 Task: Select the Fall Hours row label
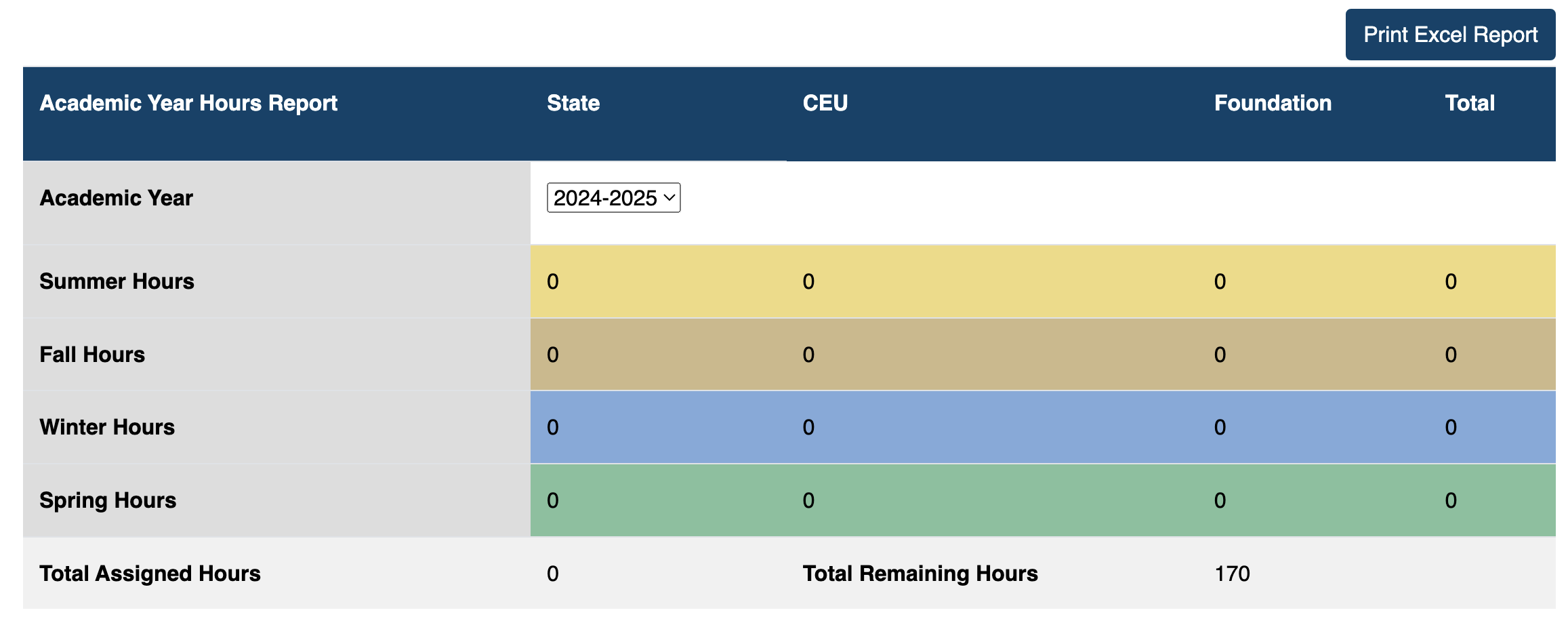[x=92, y=354]
